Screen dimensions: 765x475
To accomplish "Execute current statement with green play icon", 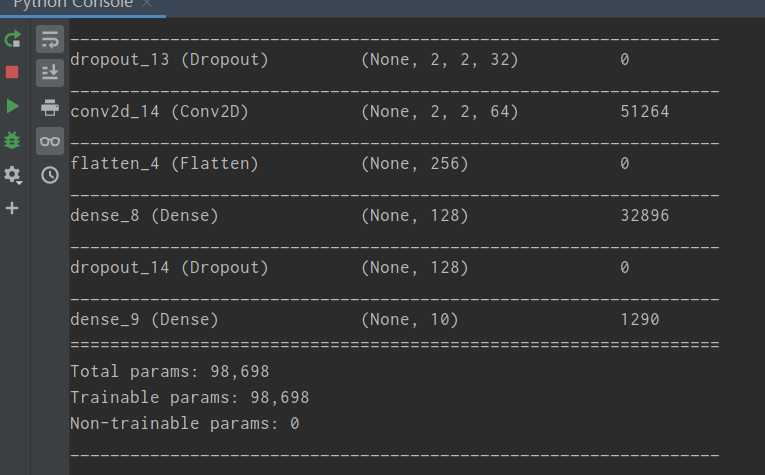I will (x=13, y=106).
